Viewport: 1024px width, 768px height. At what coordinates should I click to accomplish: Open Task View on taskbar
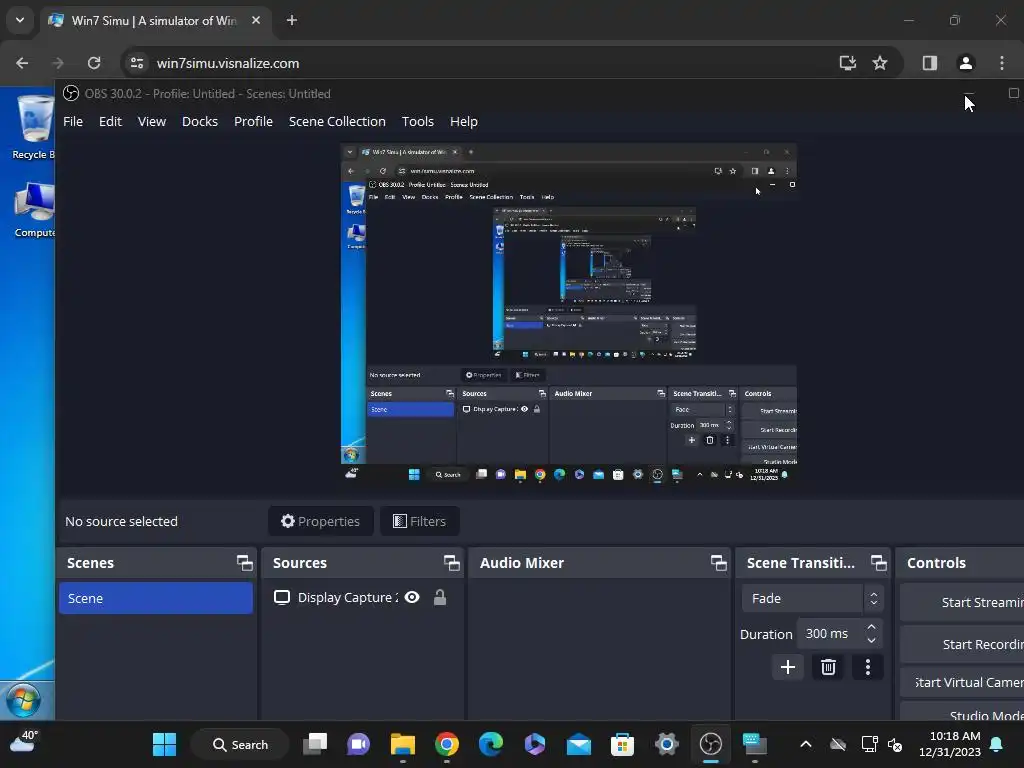(x=315, y=744)
